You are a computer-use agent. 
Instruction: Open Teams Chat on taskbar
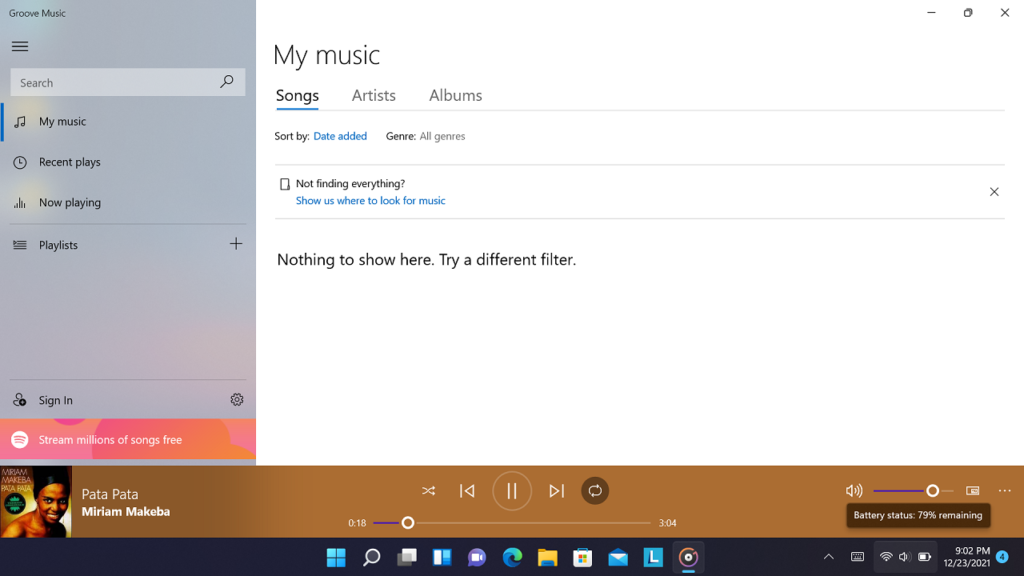(x=477, y=557)
